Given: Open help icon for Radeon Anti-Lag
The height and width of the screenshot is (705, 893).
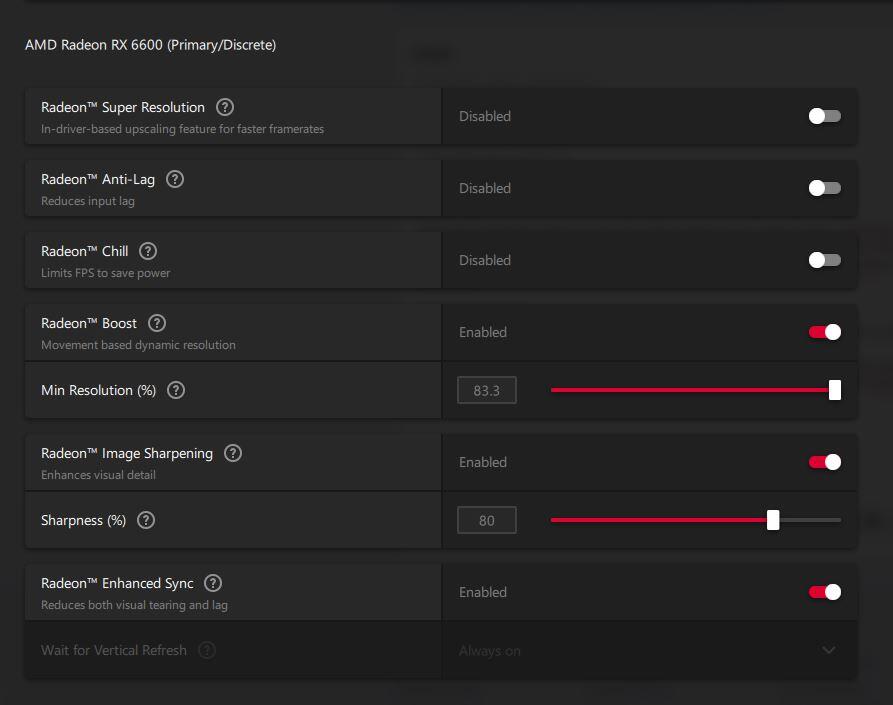Looking at the screenshot, I should 175,179.
